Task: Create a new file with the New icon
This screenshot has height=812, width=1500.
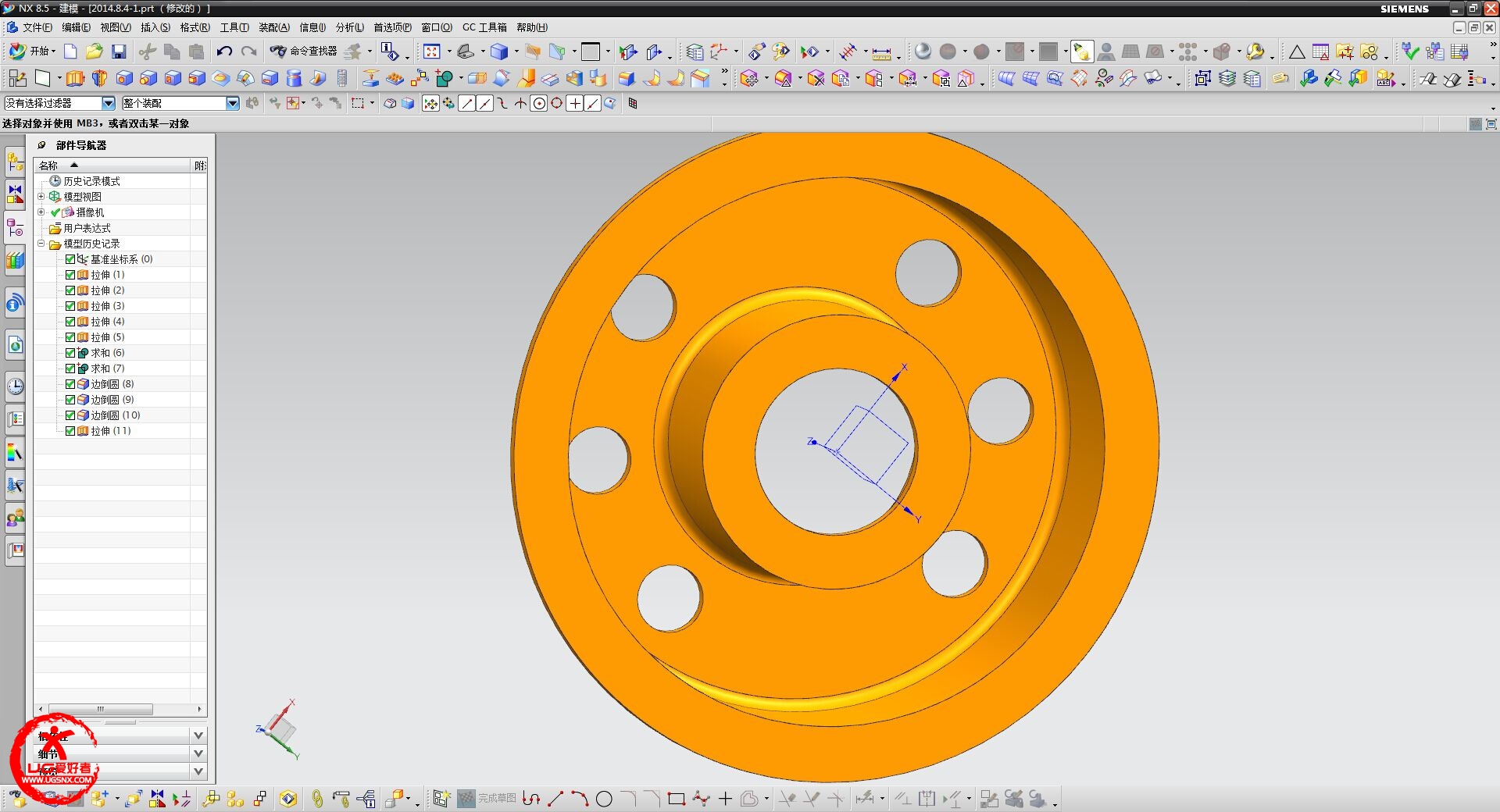Action: (x=70, y=52)
